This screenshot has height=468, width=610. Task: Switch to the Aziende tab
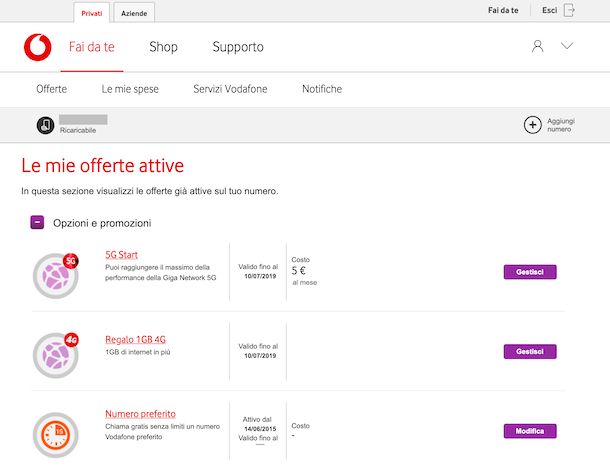coord(134,13)
